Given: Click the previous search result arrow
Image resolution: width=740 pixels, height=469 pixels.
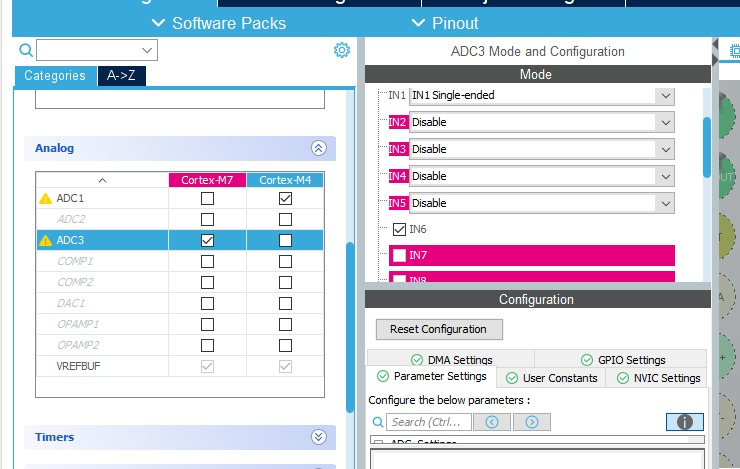Looking at the screenshot, I should pos(492,422).
